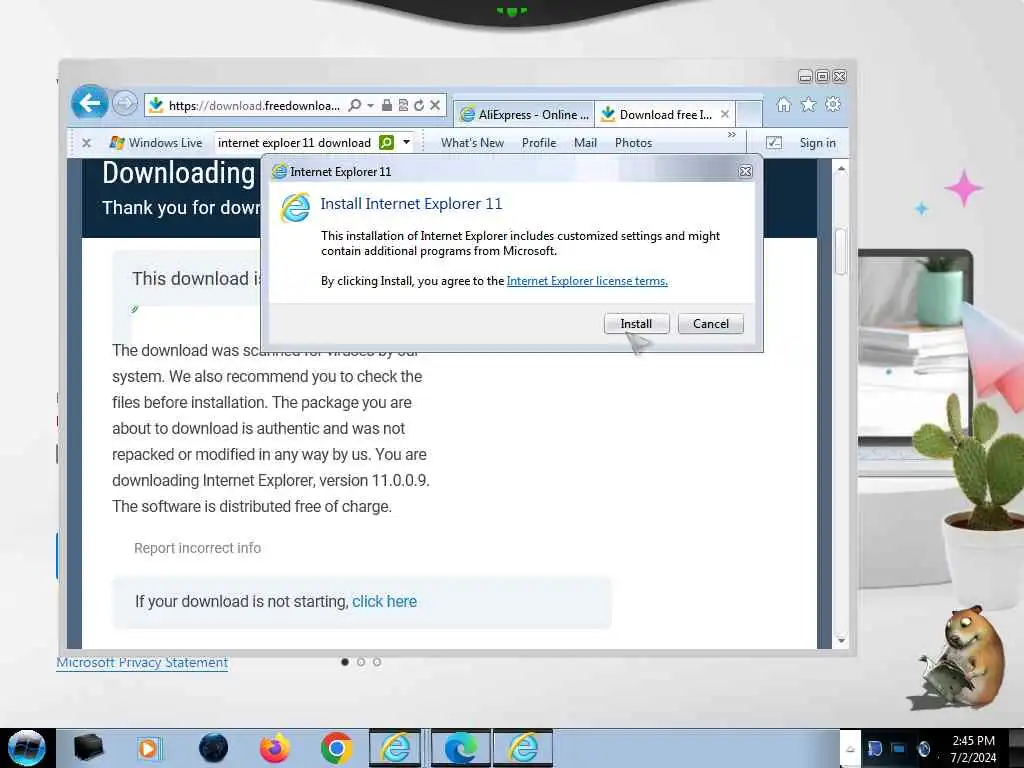Click the greyed Forward arrow button
Image resolution: width=1024 pixels, height=768 pixels.
[124, 103]
